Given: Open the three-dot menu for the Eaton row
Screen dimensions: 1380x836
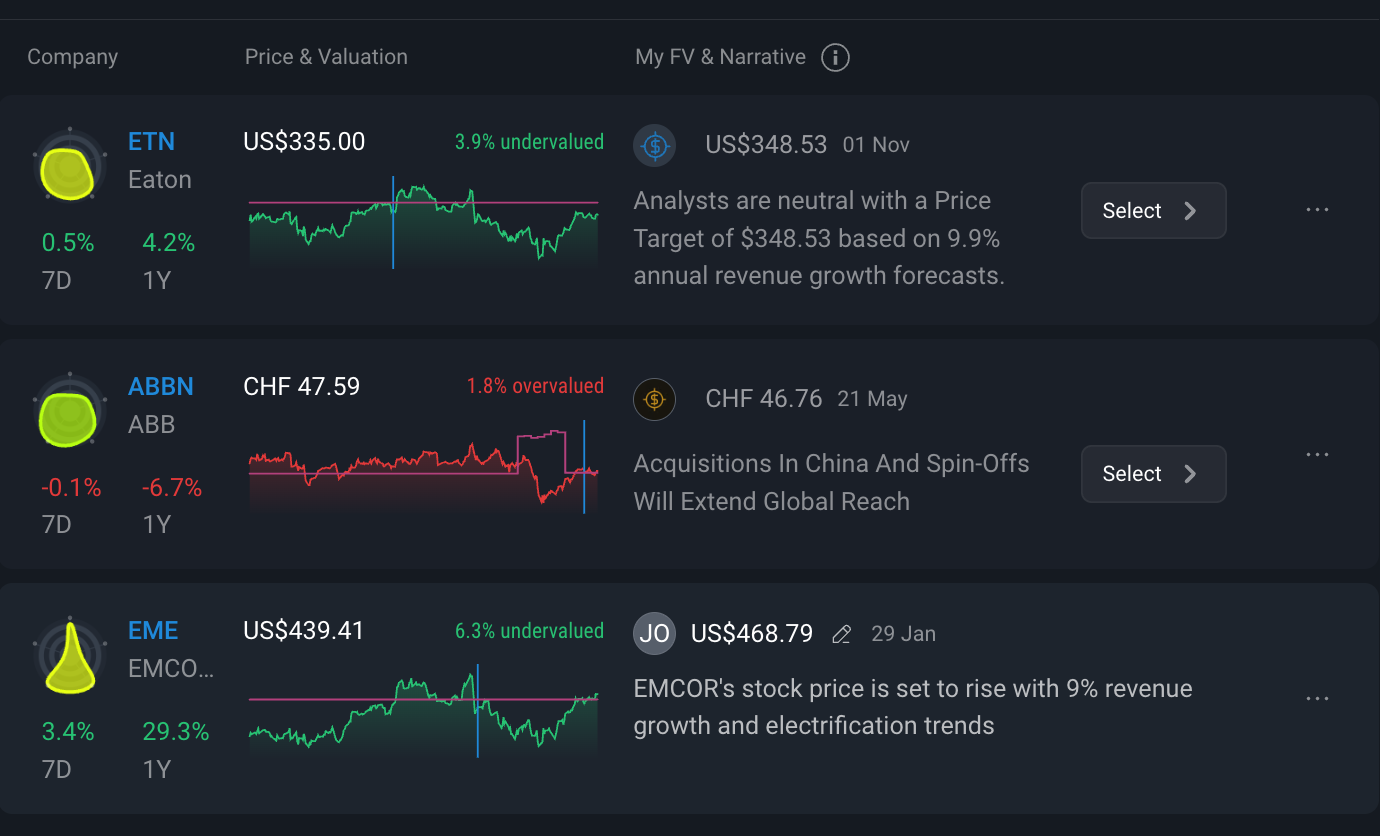Looking at the screenshot, I should pos(1317,210).
